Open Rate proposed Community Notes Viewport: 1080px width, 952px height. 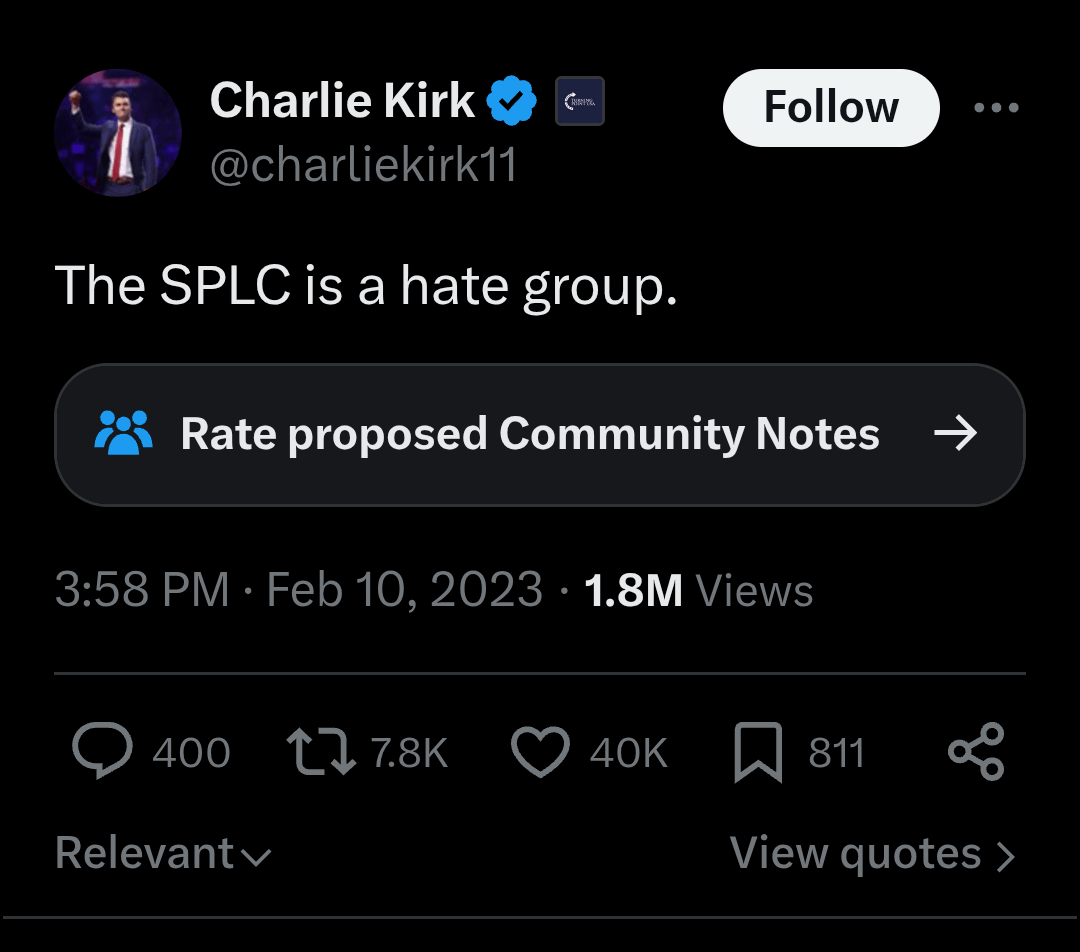(x=530, y=434)
